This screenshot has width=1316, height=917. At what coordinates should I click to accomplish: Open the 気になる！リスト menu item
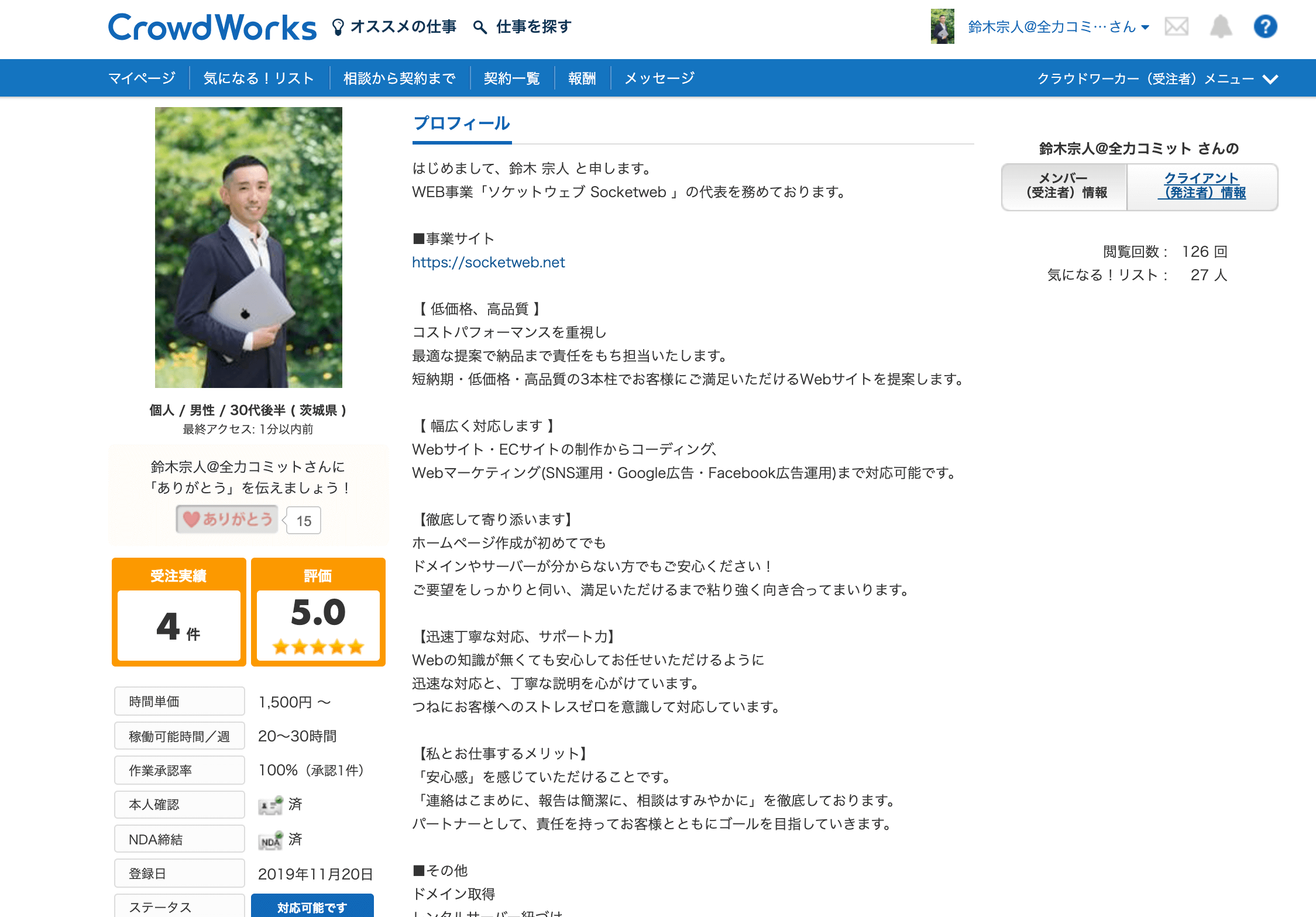[x=259, y=78]
